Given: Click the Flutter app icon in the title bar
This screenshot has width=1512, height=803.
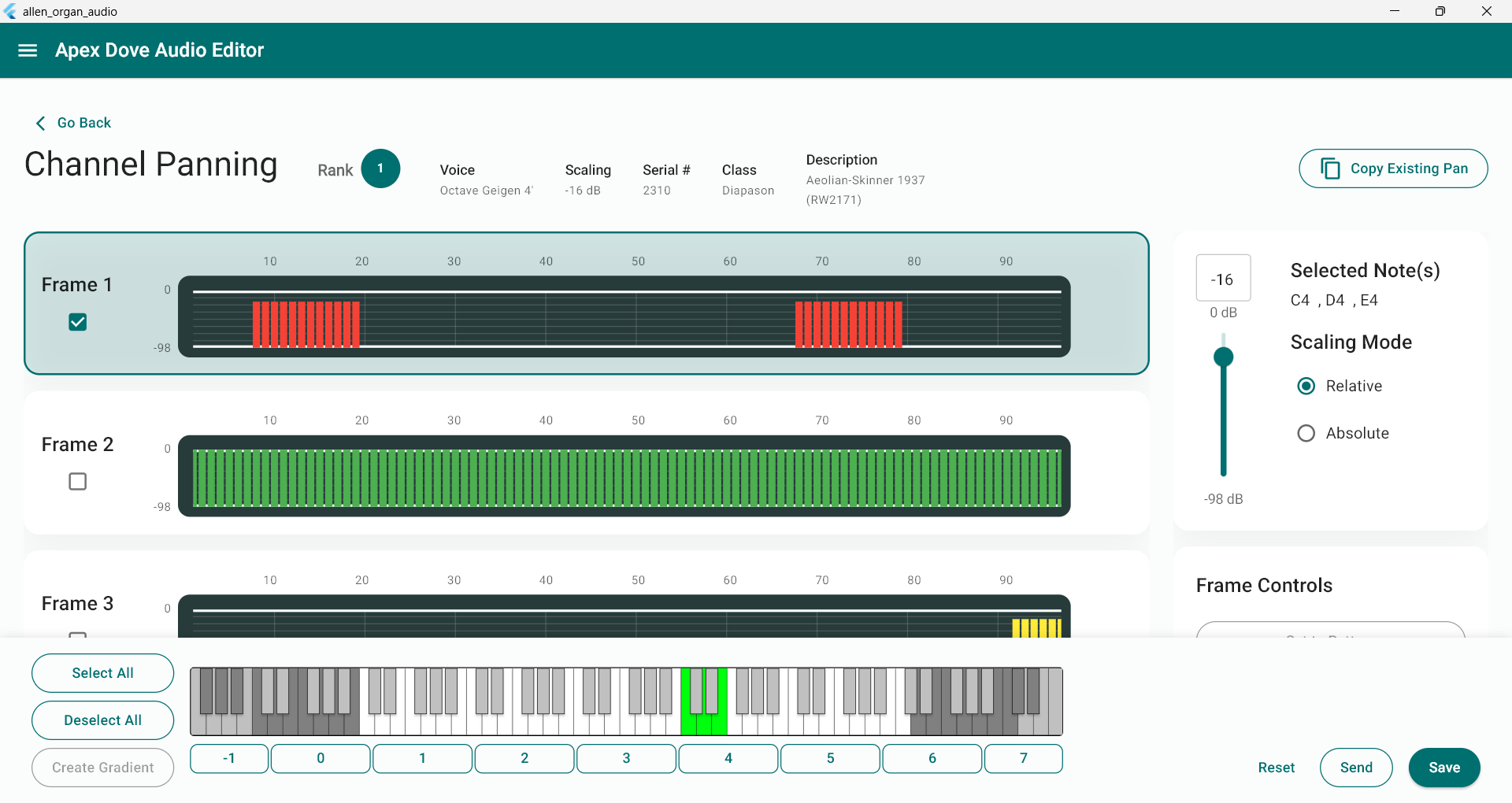Looking at the screenshot, I should (x=11, y=11).
